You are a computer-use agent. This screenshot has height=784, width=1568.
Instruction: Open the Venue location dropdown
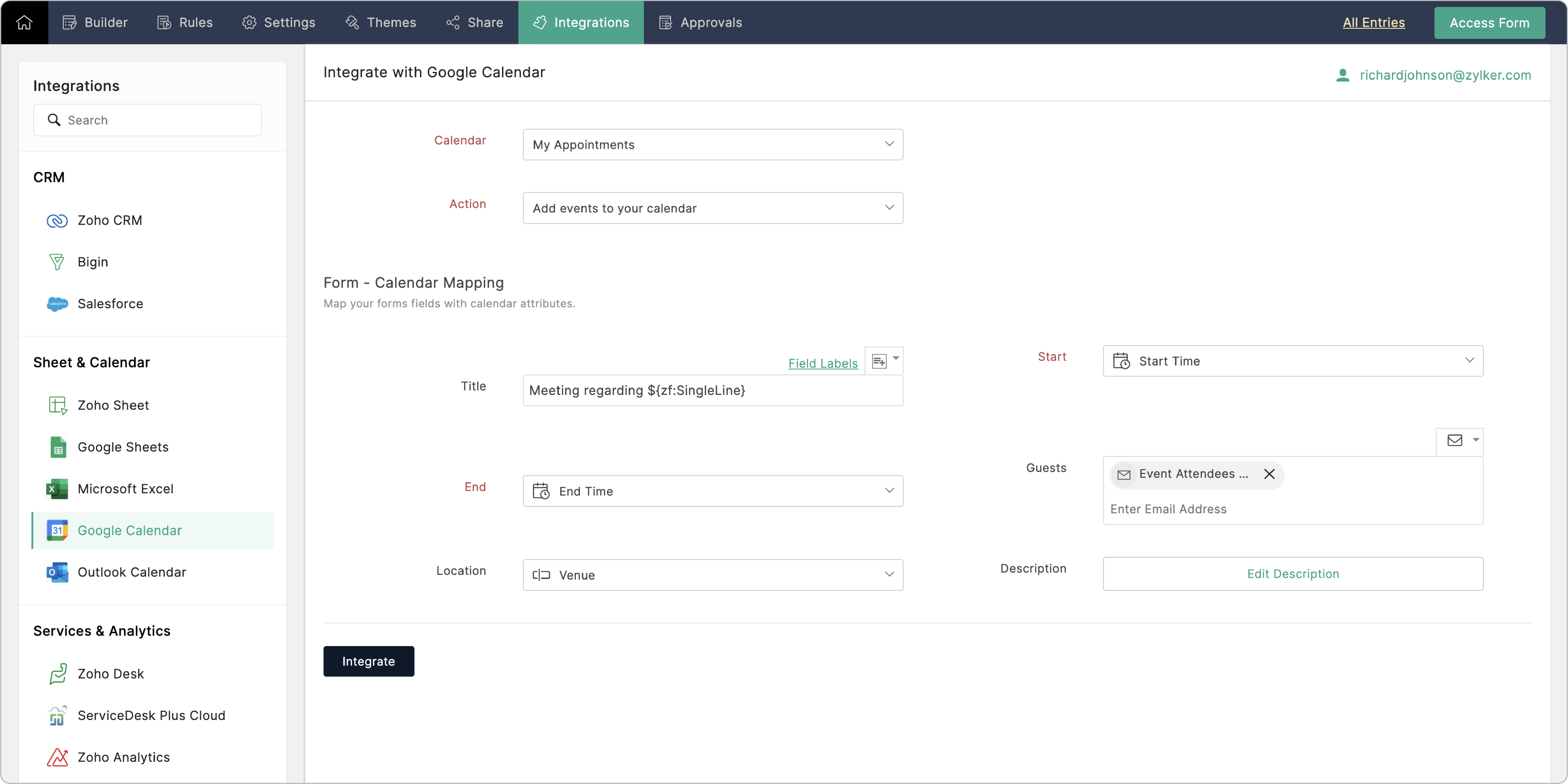[x=712, y=575]
